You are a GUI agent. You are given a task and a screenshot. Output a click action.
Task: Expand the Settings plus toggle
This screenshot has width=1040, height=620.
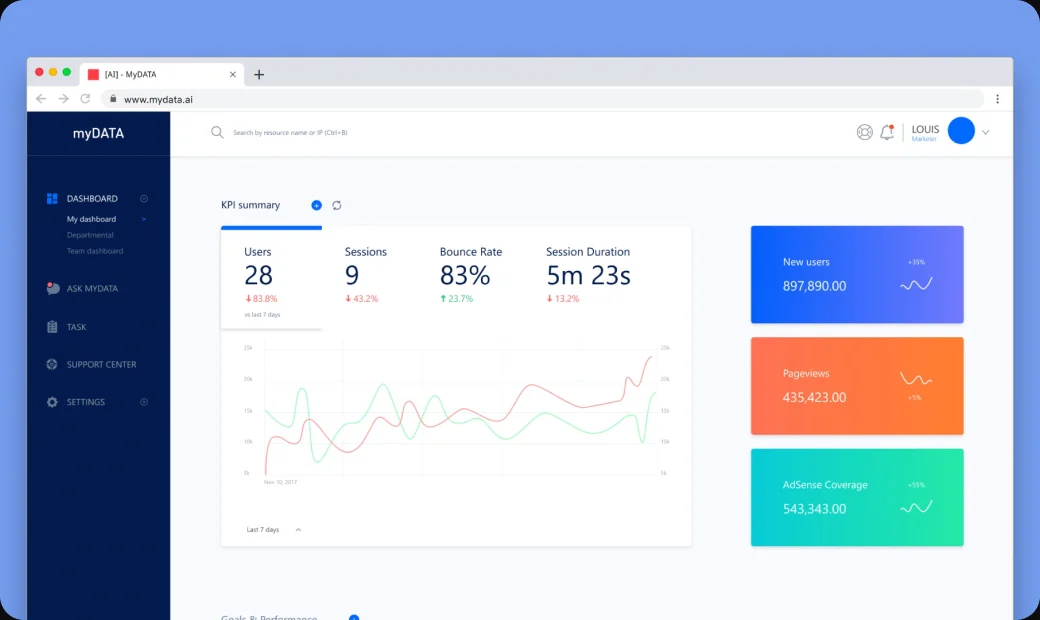coord(144,402)
